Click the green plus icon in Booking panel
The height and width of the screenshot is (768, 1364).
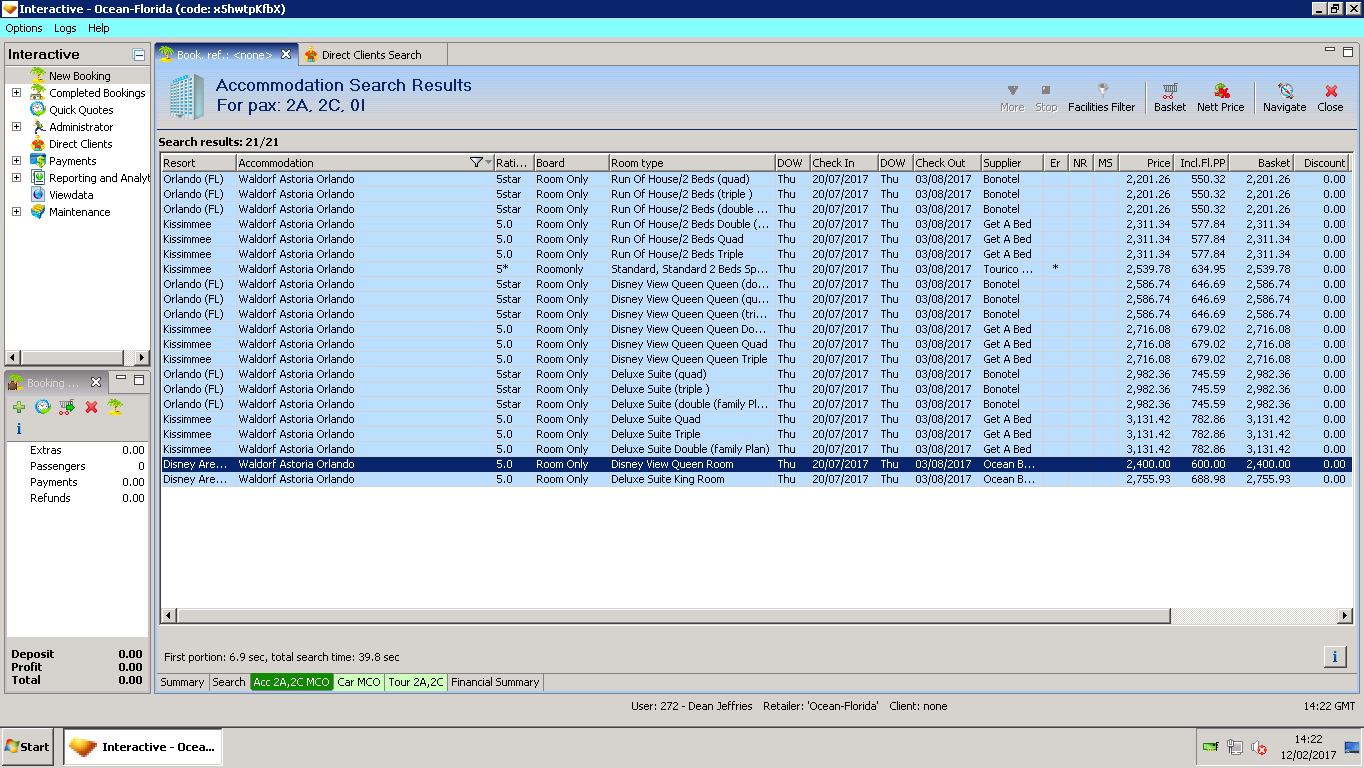click(x=19, y=407)
